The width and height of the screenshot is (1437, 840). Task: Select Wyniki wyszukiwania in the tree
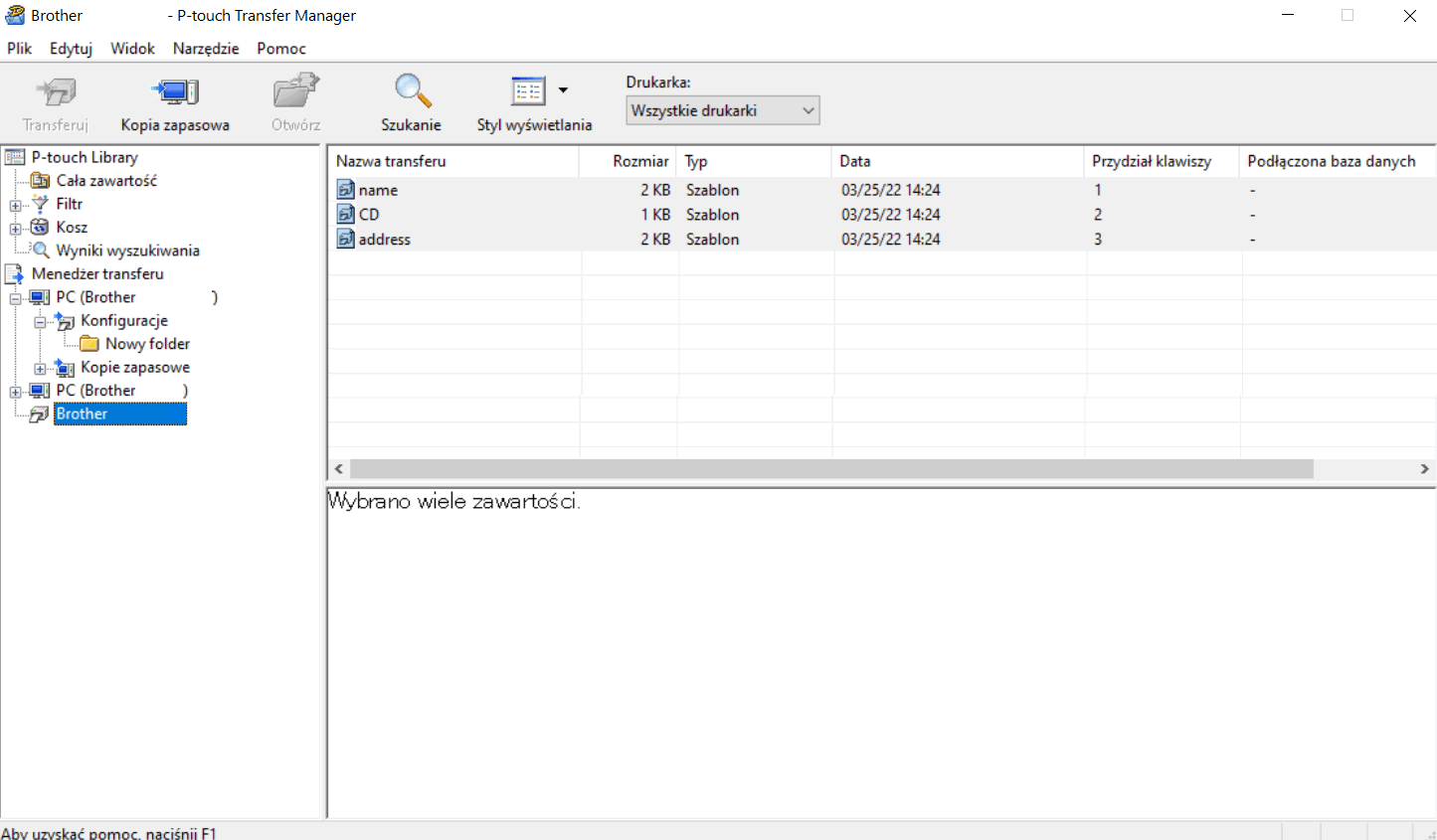click(x=127, y=251)
